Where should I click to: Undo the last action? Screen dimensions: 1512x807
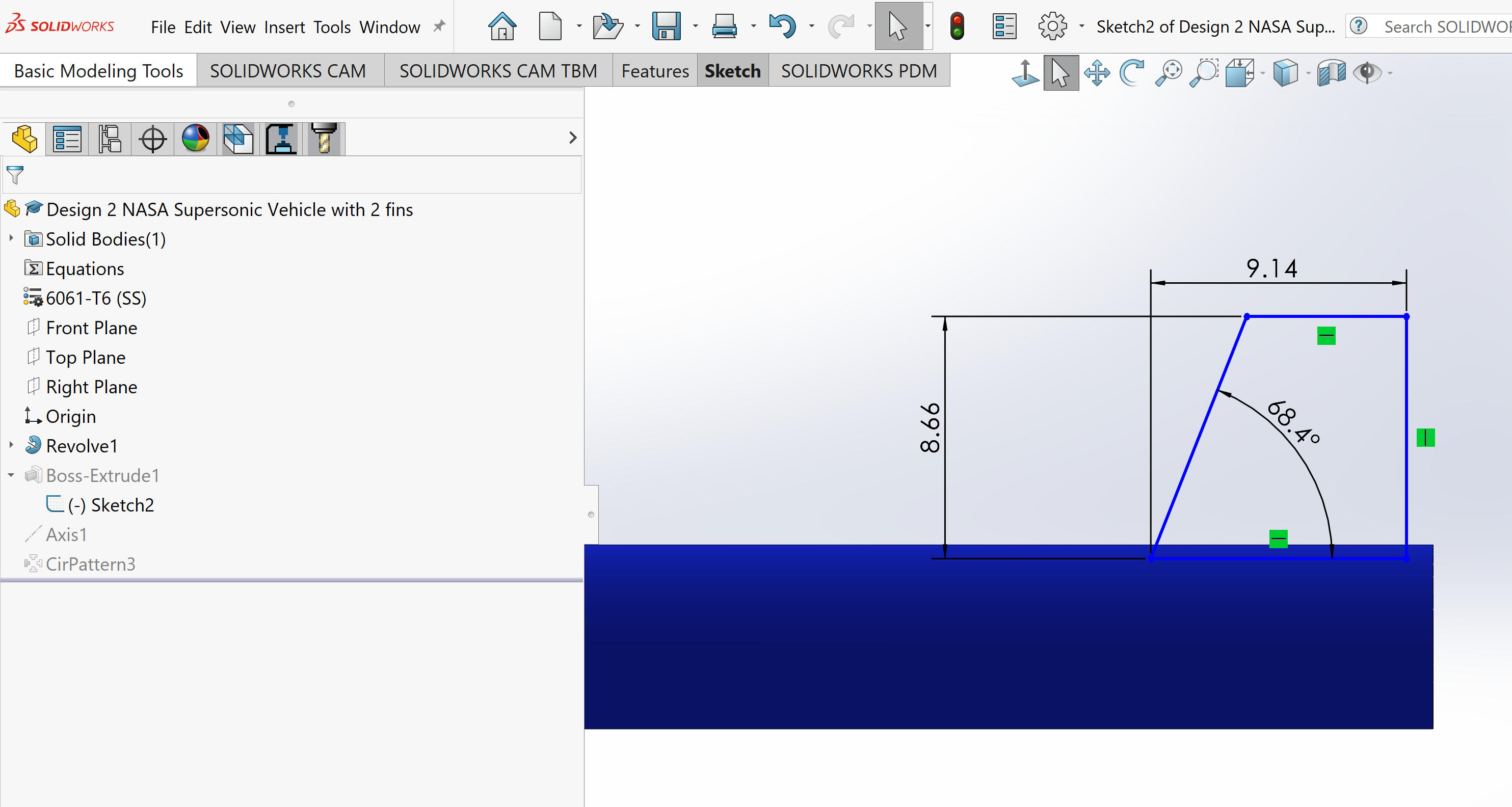point(782,26)
